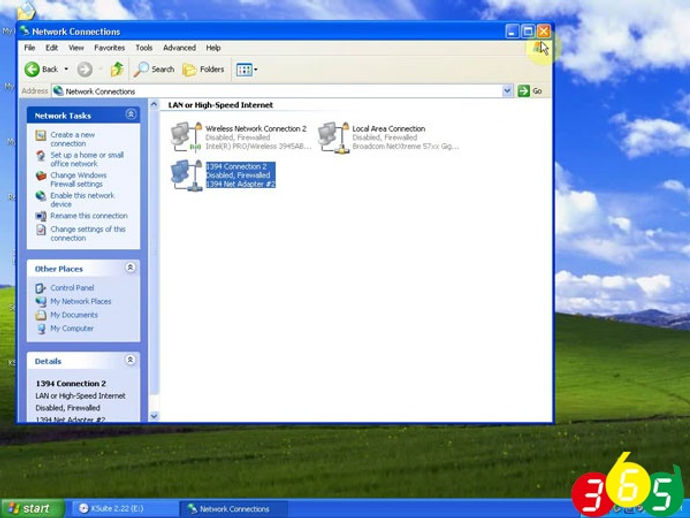Click Enable this network device link
This screenshot has height=518, width=690.
pyautogui.click(x=82, y=200)
